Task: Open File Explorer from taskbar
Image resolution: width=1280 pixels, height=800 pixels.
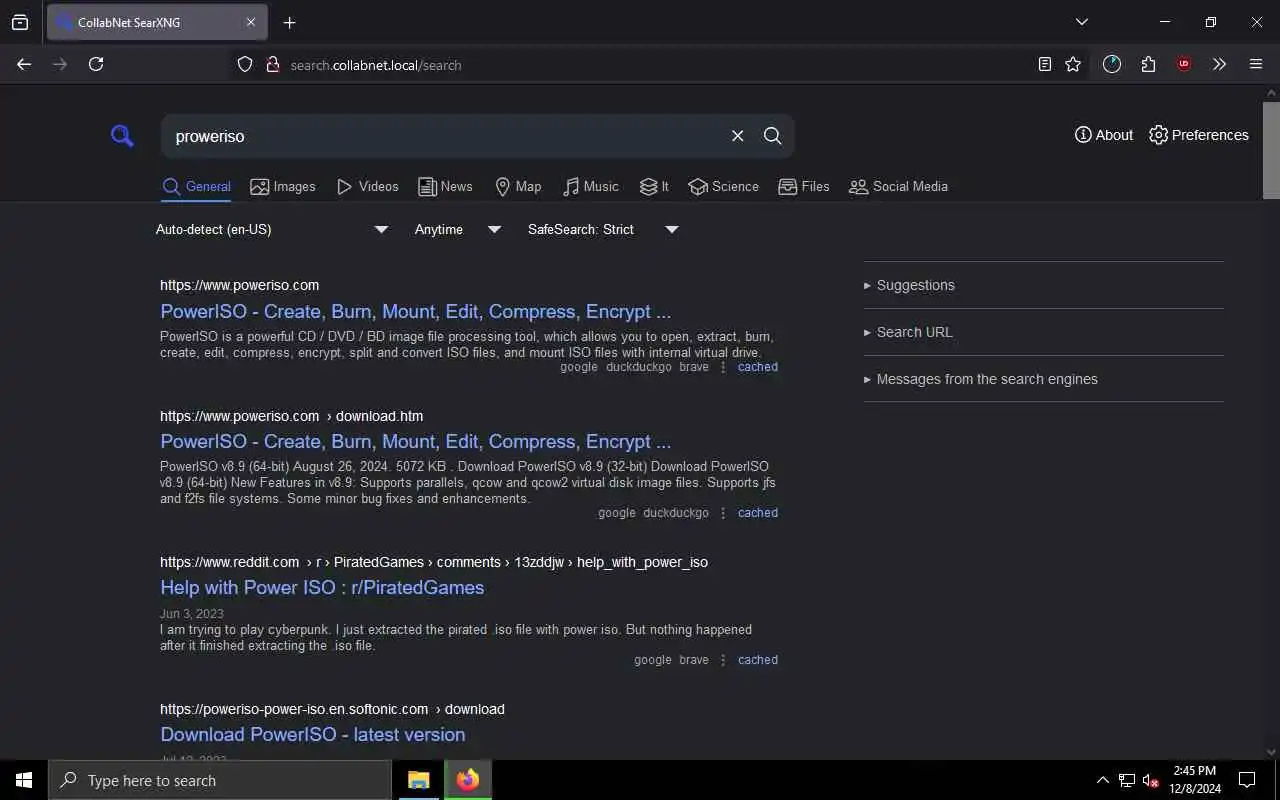Action: click(418, 780)
